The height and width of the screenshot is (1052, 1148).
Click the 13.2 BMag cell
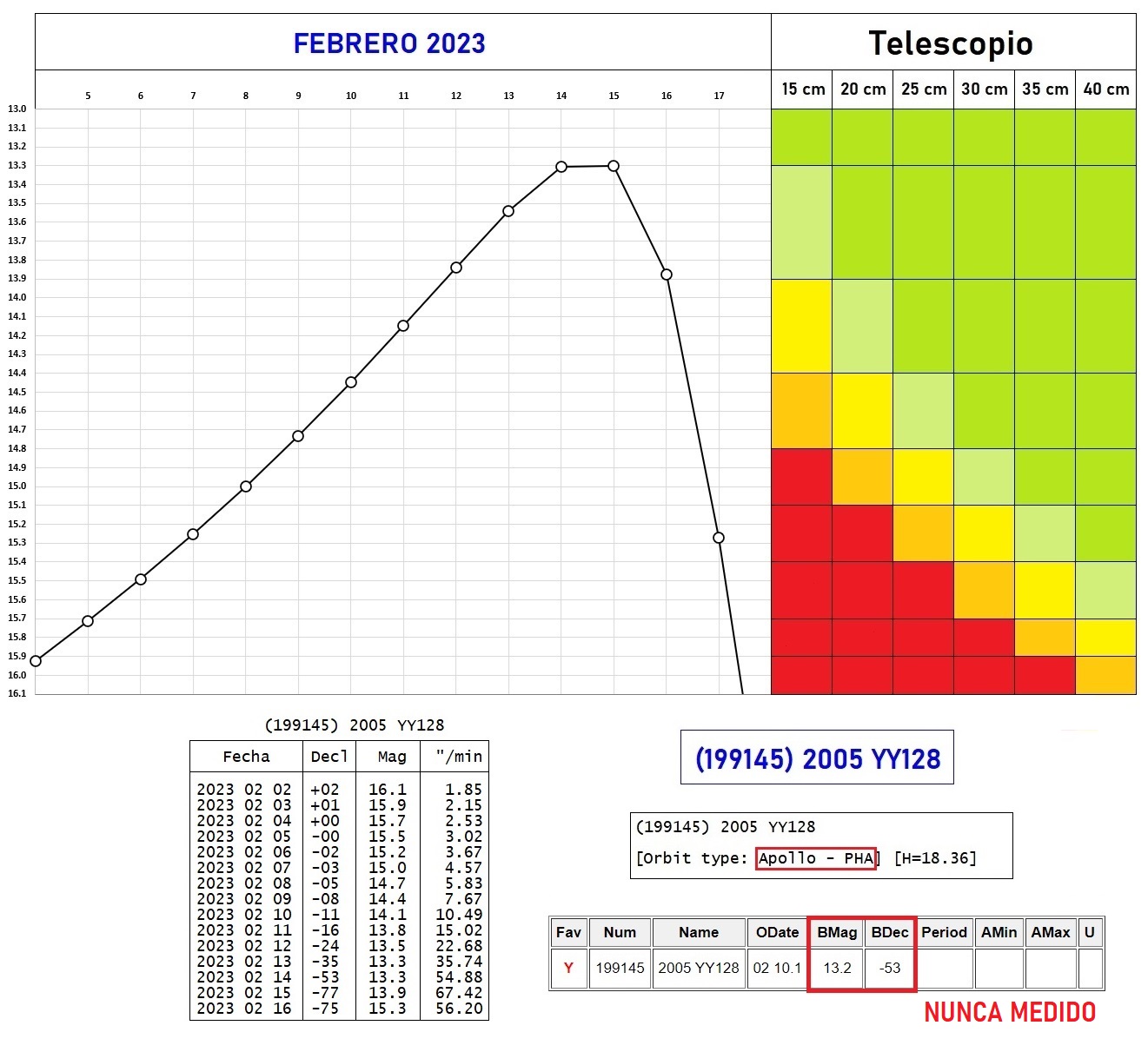[x=837, y=968]
